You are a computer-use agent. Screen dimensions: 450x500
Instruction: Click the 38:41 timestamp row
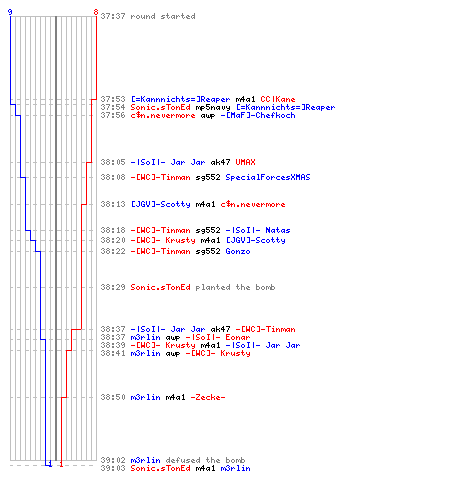click(175, 353)
